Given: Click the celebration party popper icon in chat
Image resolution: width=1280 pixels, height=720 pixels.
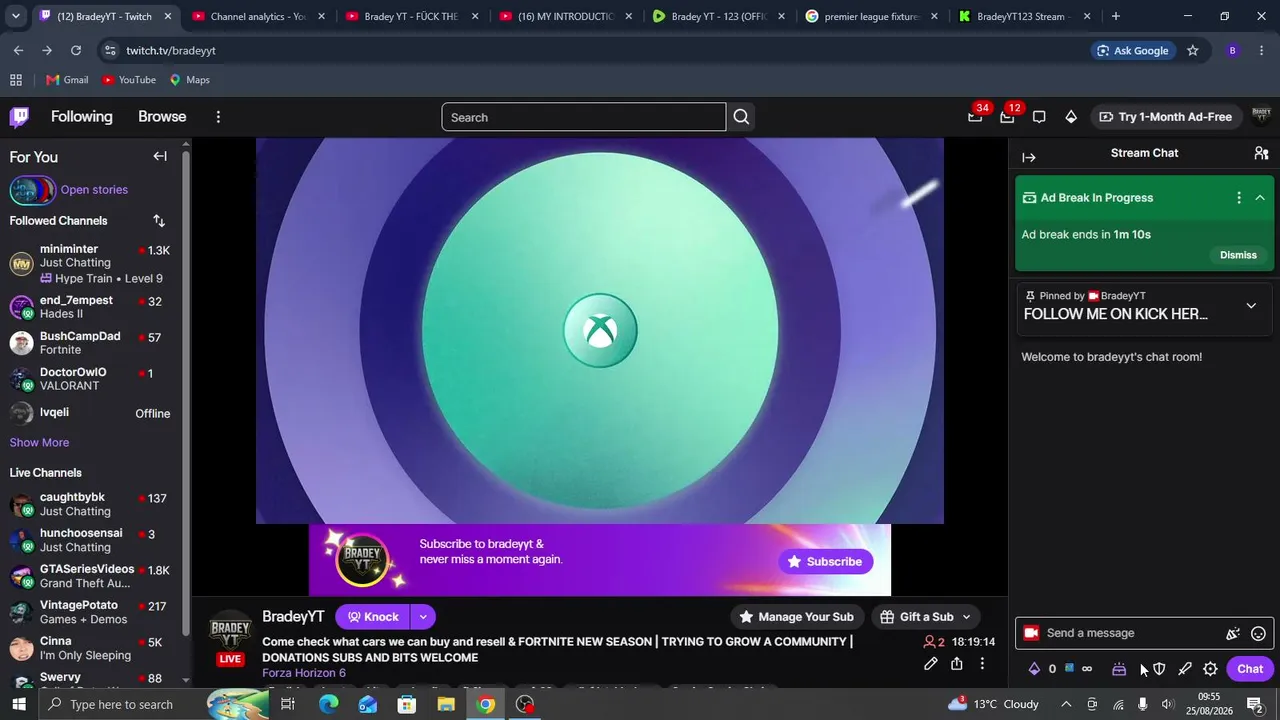Looking at the screenshot, I should 1233,633.
